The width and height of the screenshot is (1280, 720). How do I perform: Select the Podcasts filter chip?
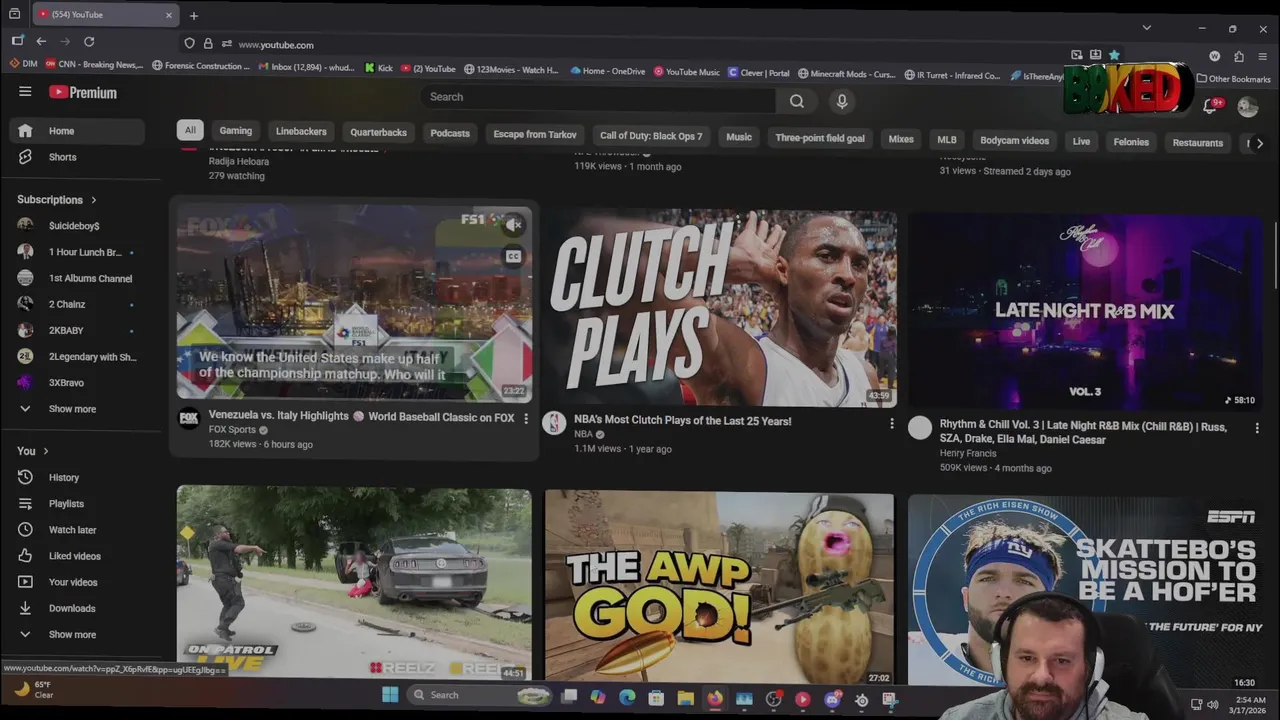click(450, 134)
